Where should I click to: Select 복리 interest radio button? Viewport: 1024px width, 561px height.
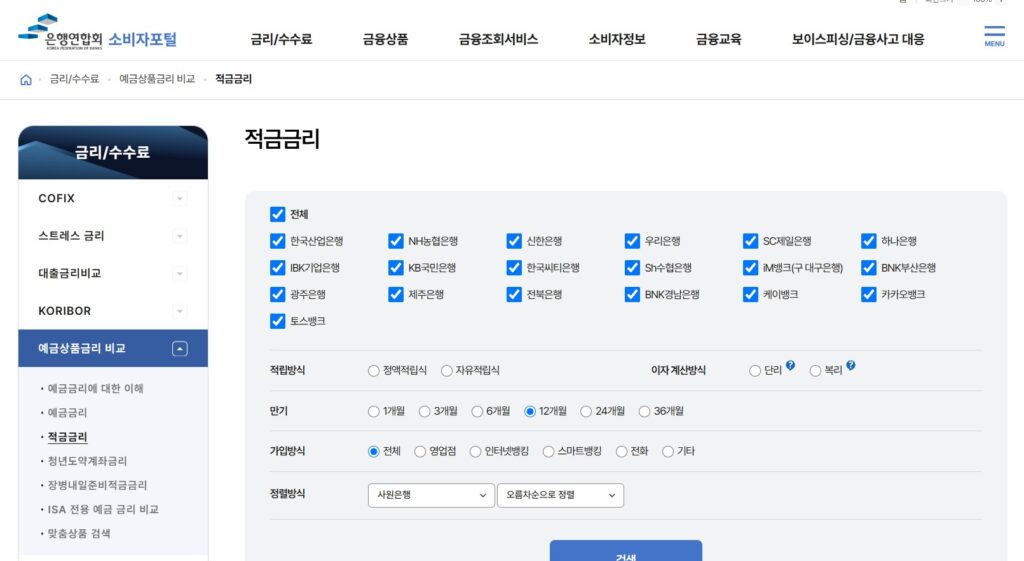coord(815,371)
